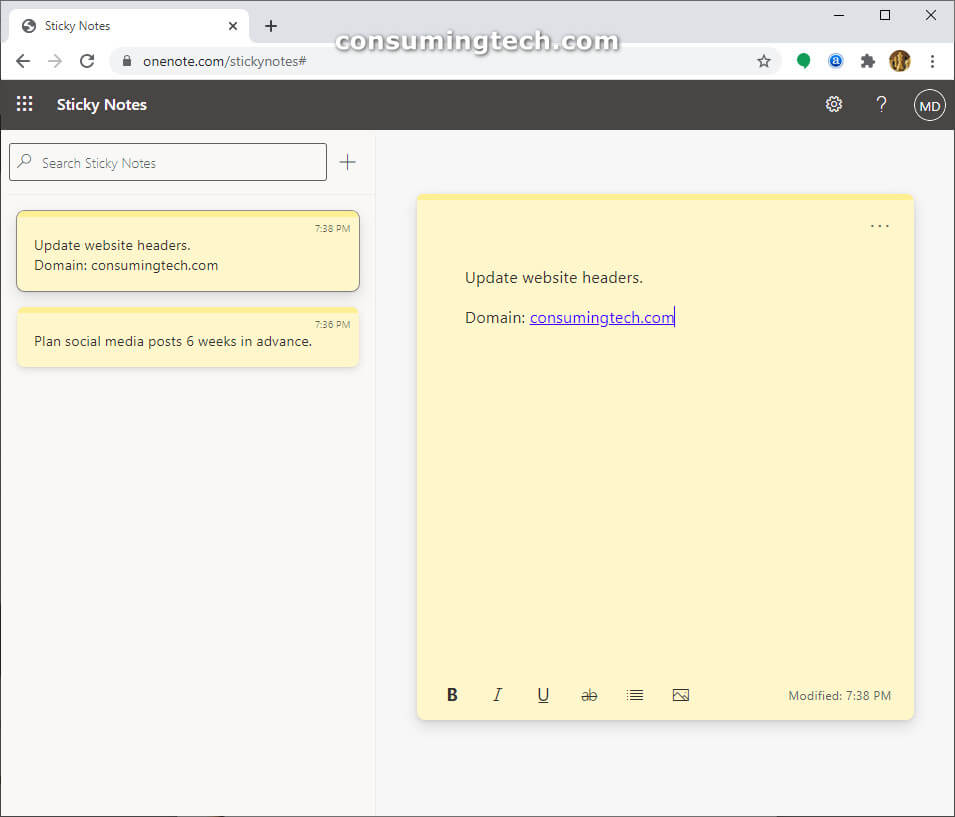Follow the consumingtech.com link in the note
The width and height of the screenshot is (955, 817).
[601, 317]
